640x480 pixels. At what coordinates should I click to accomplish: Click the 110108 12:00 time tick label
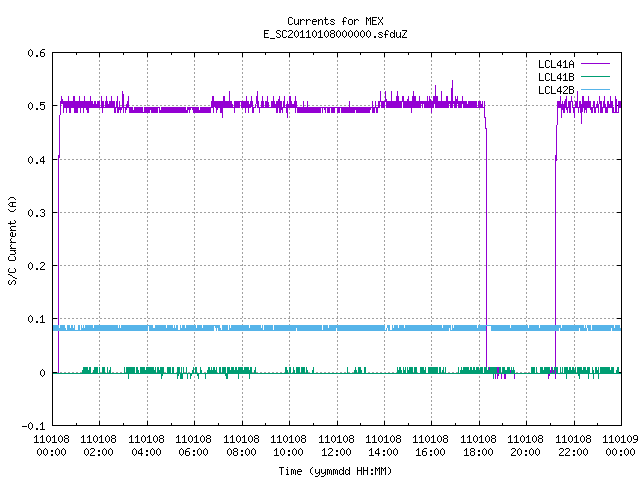coord(336,446)
